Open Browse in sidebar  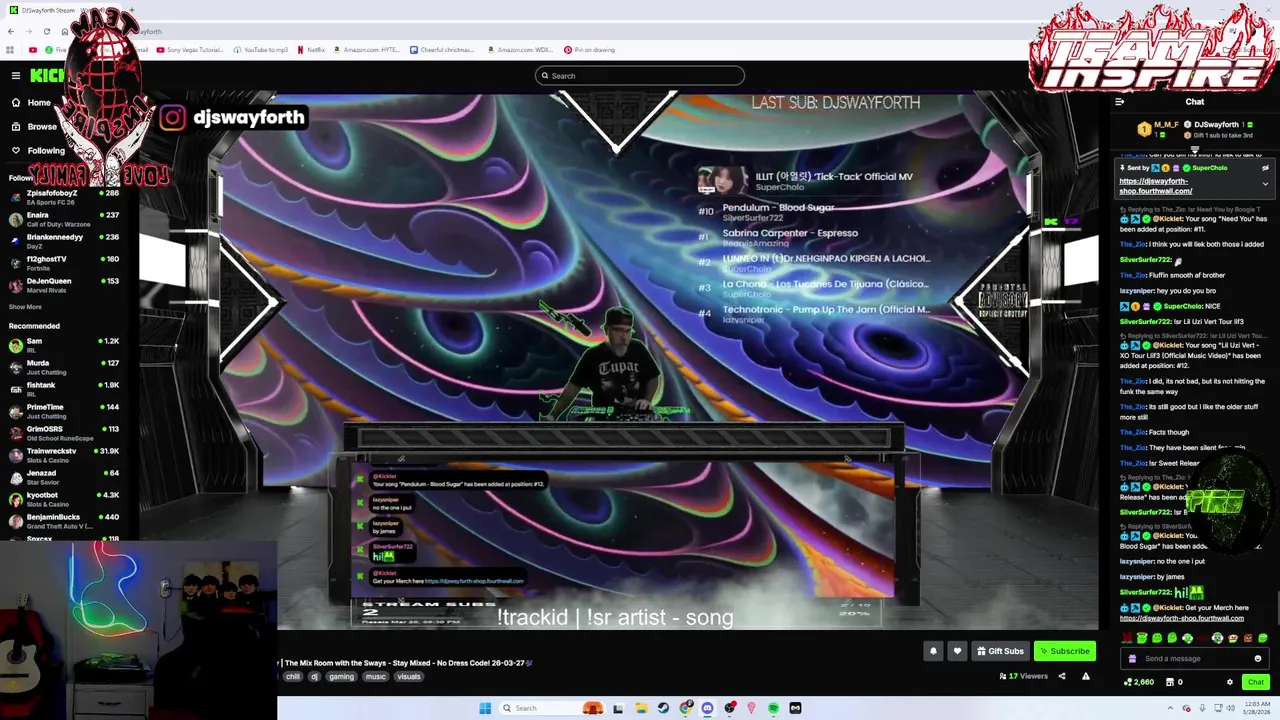pos(34,127)
